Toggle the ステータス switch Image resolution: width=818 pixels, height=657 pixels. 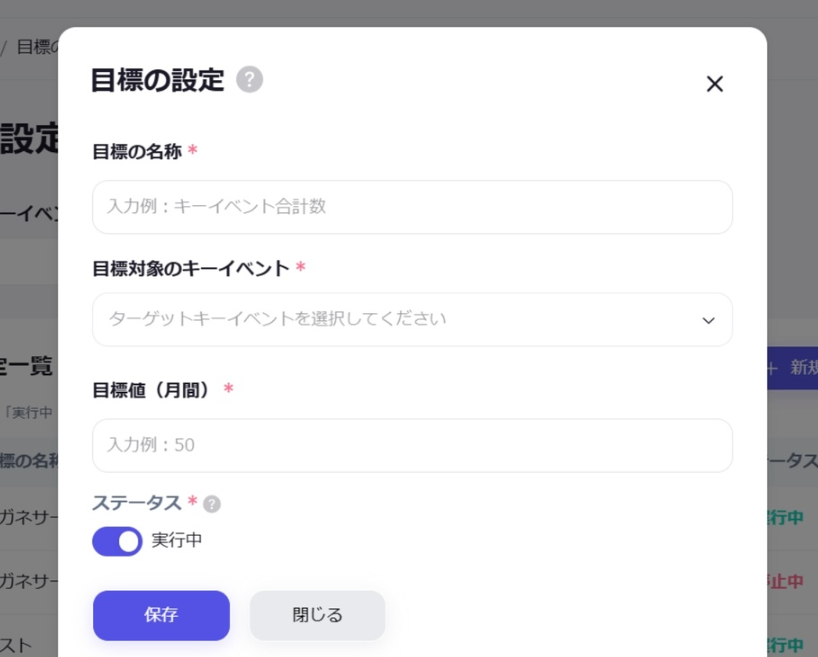coord(117,541)
